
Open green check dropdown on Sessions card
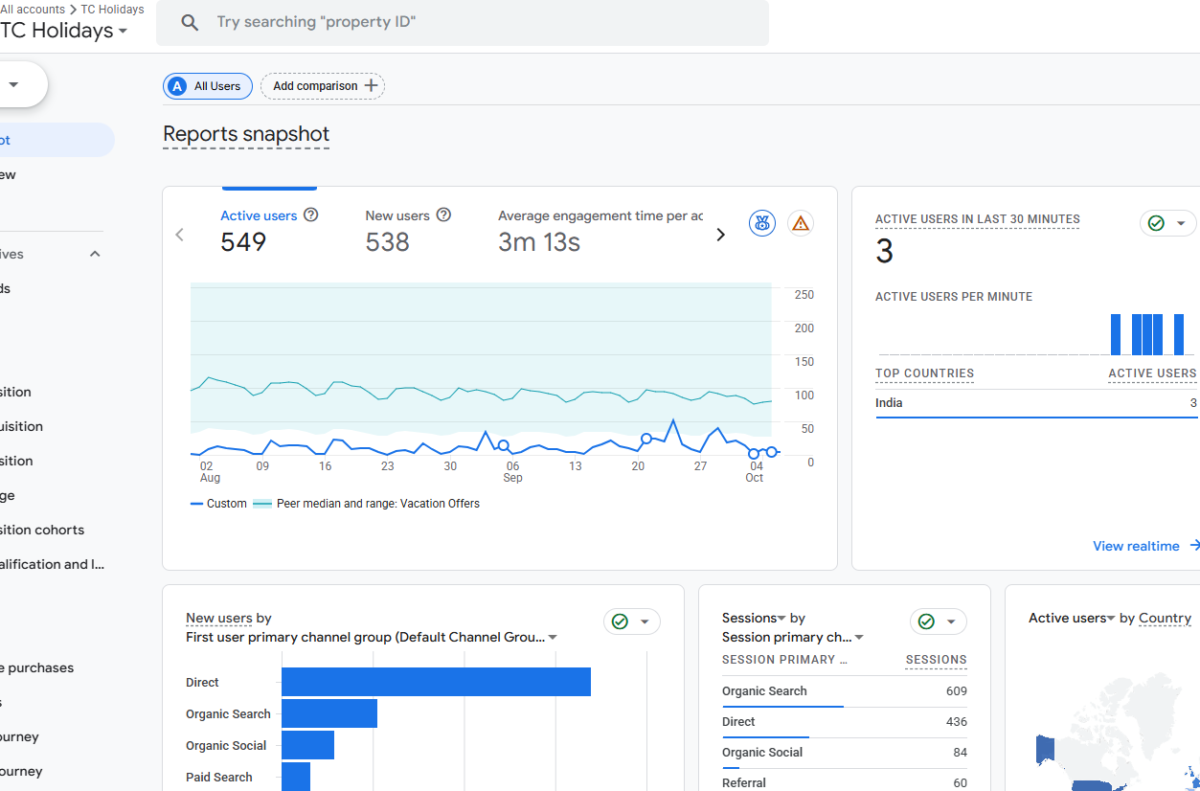pos(938,622)
